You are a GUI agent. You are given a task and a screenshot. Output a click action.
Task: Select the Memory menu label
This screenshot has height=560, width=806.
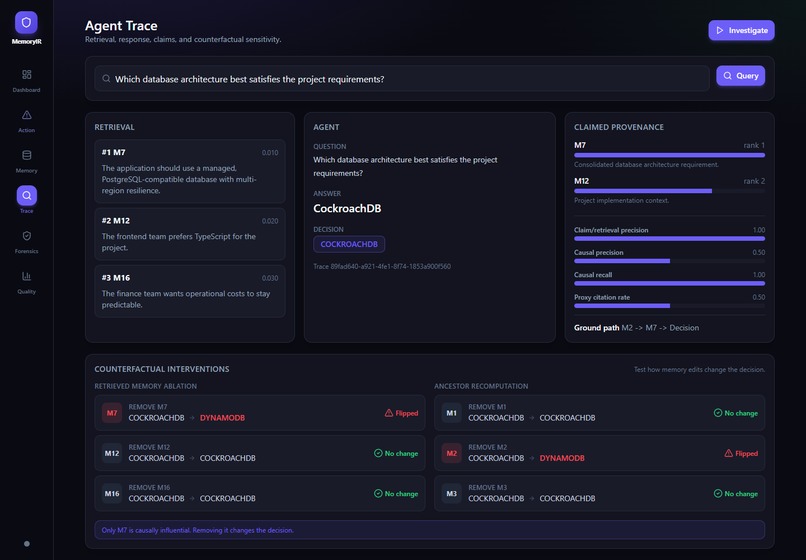point(27,171)
